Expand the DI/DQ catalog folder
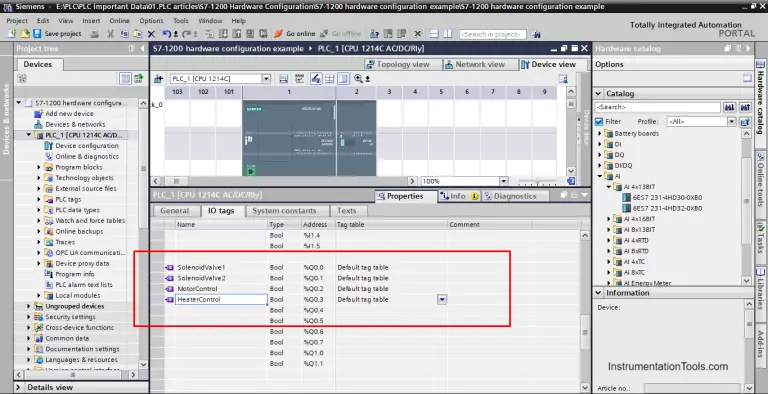Screen dimensions: 768x394 (600, 166)
